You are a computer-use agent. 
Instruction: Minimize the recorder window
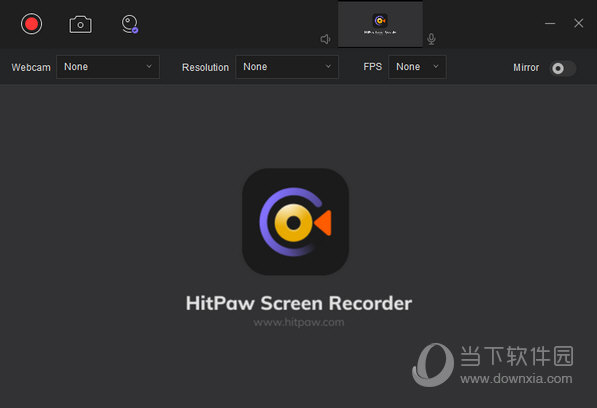tap(550, 24)
